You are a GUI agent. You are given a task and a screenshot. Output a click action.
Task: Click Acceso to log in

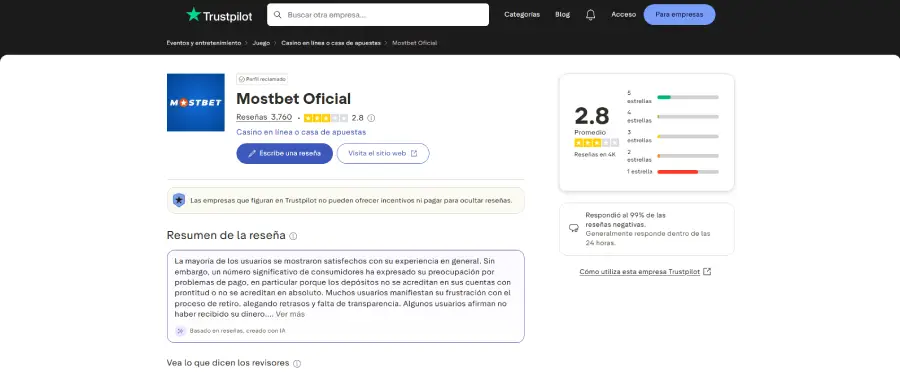coord(623,15)
